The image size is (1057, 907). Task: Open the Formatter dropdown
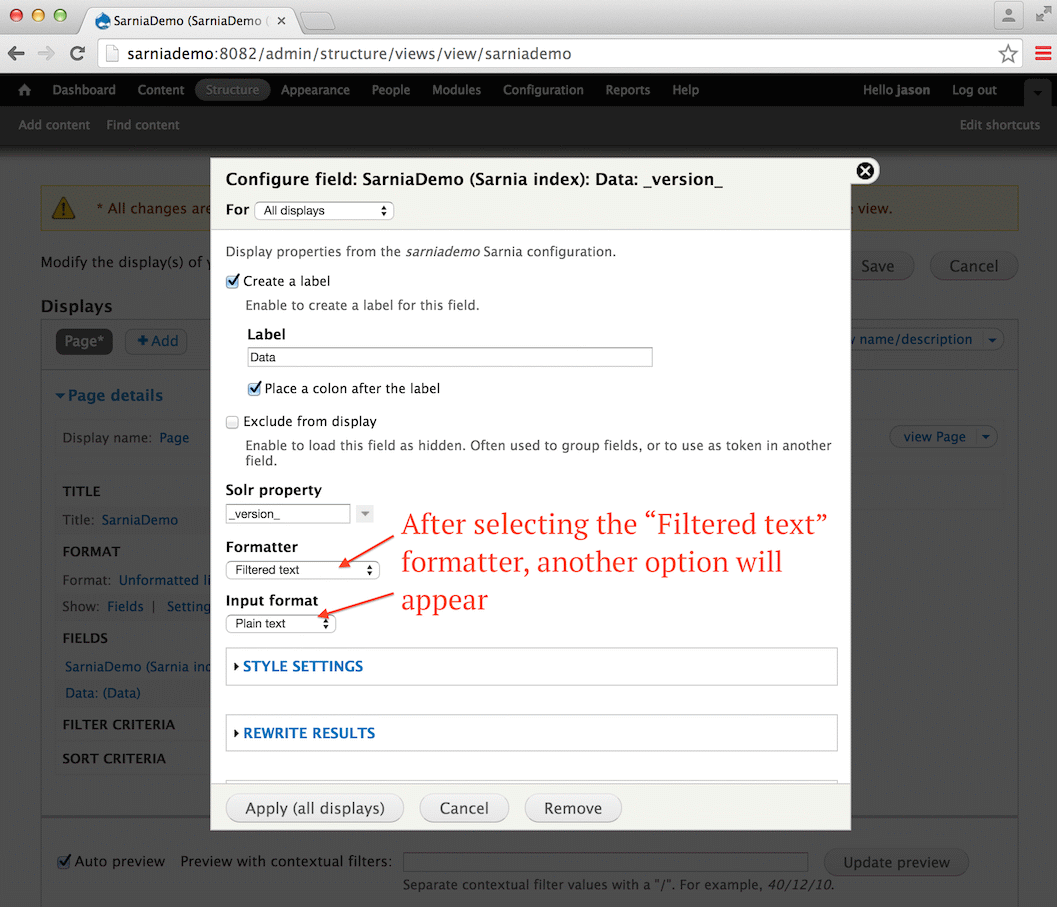click(302, 570)
